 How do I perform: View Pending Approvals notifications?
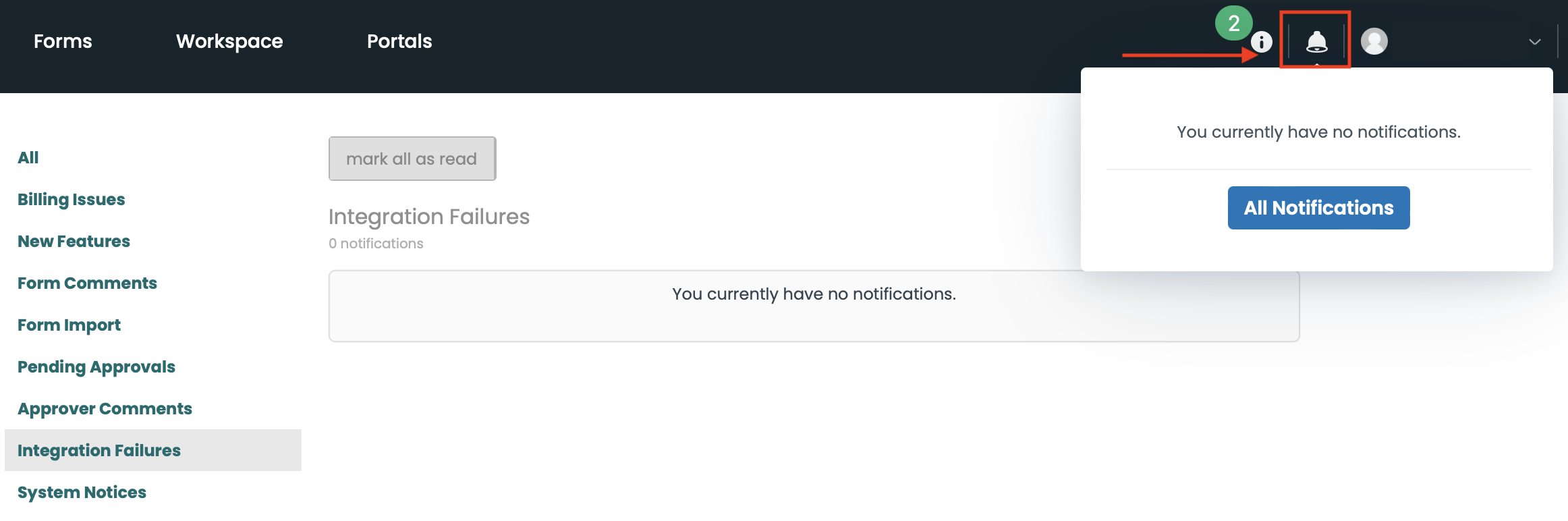tap(96, 366)
